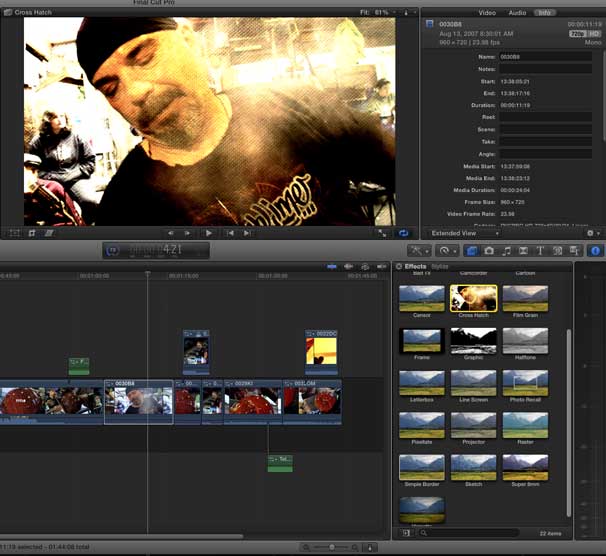Open the Generators browser icon

click(x=557, y=250)
